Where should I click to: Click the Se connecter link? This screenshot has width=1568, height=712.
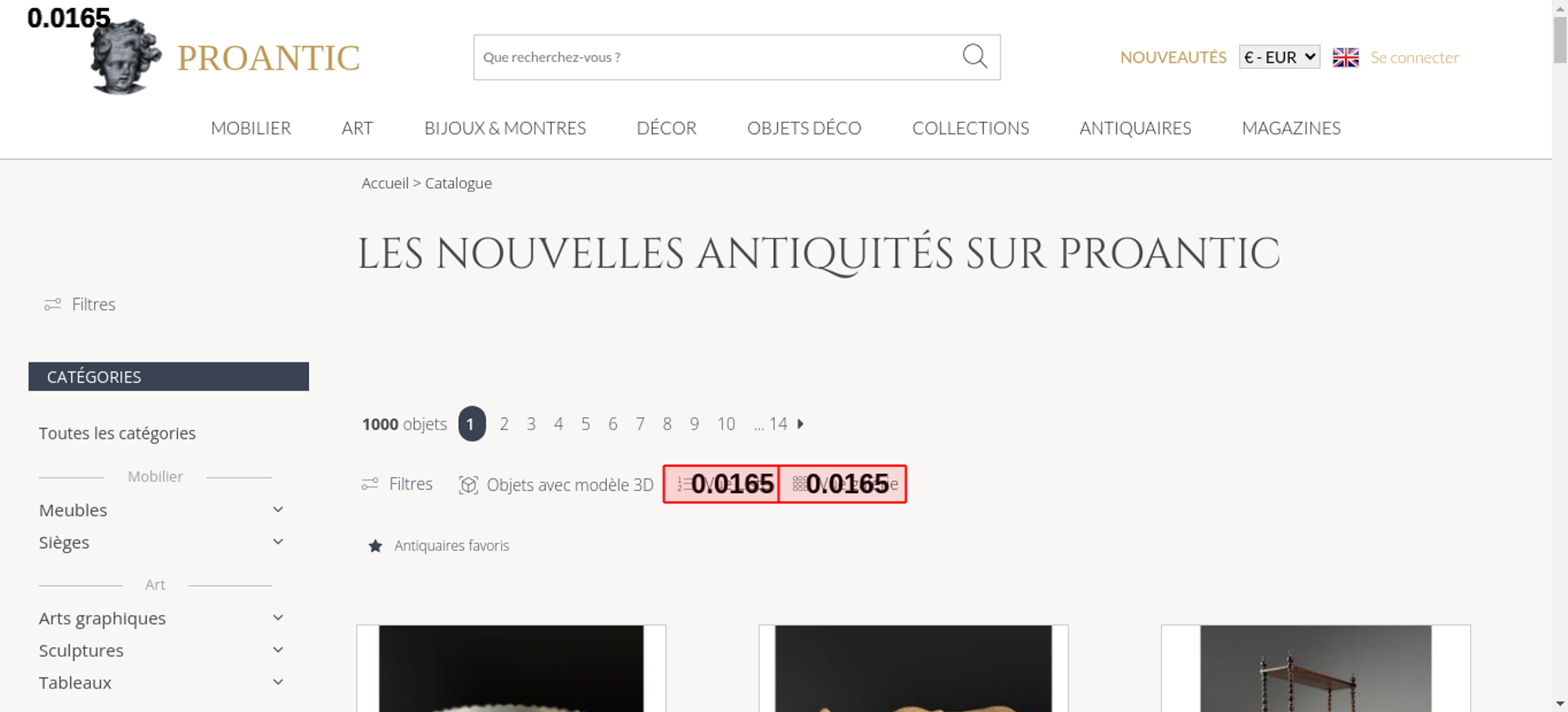[1414, 57]
